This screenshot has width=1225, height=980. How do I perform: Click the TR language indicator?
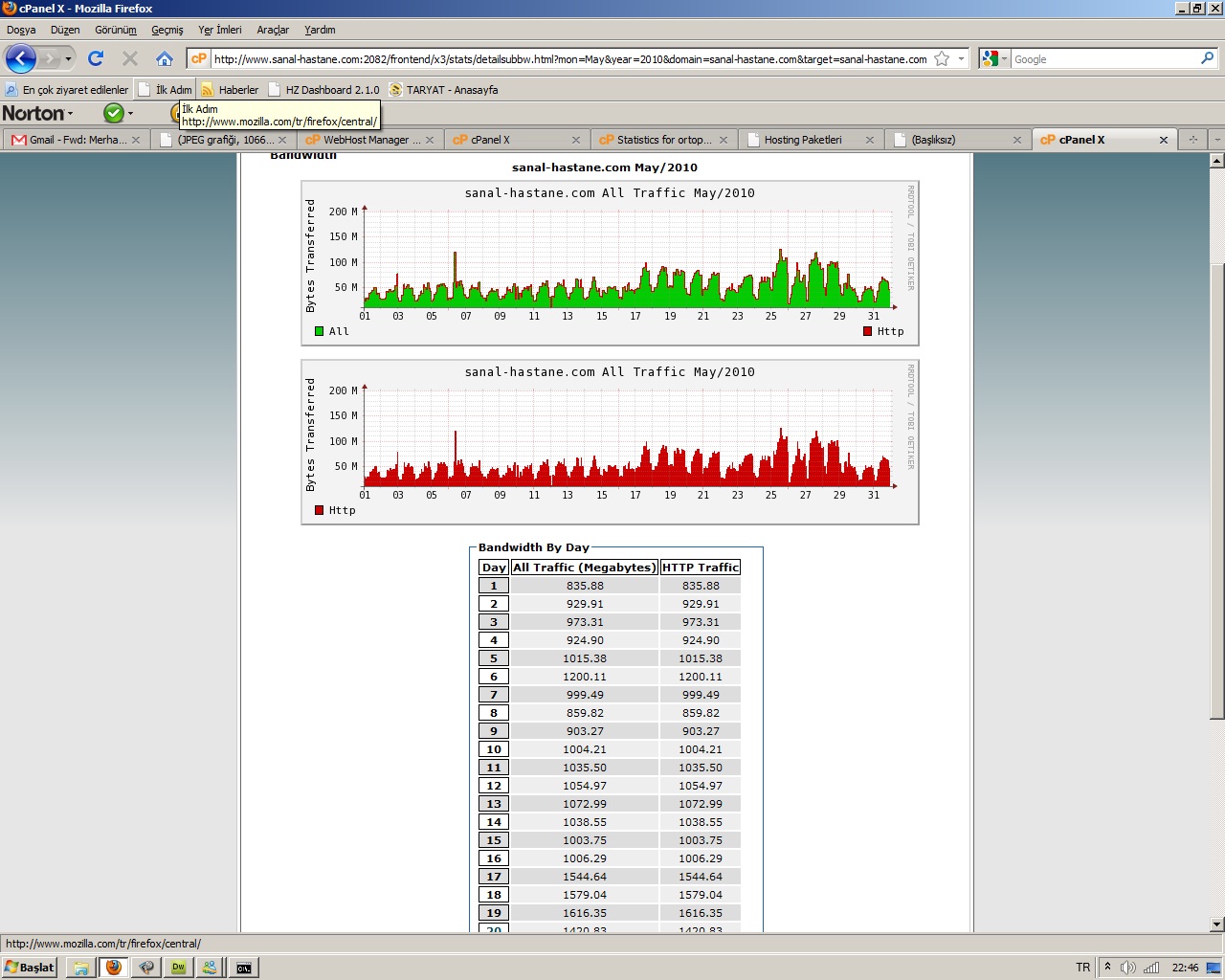pyautogui.click(x=1082, y=968)
